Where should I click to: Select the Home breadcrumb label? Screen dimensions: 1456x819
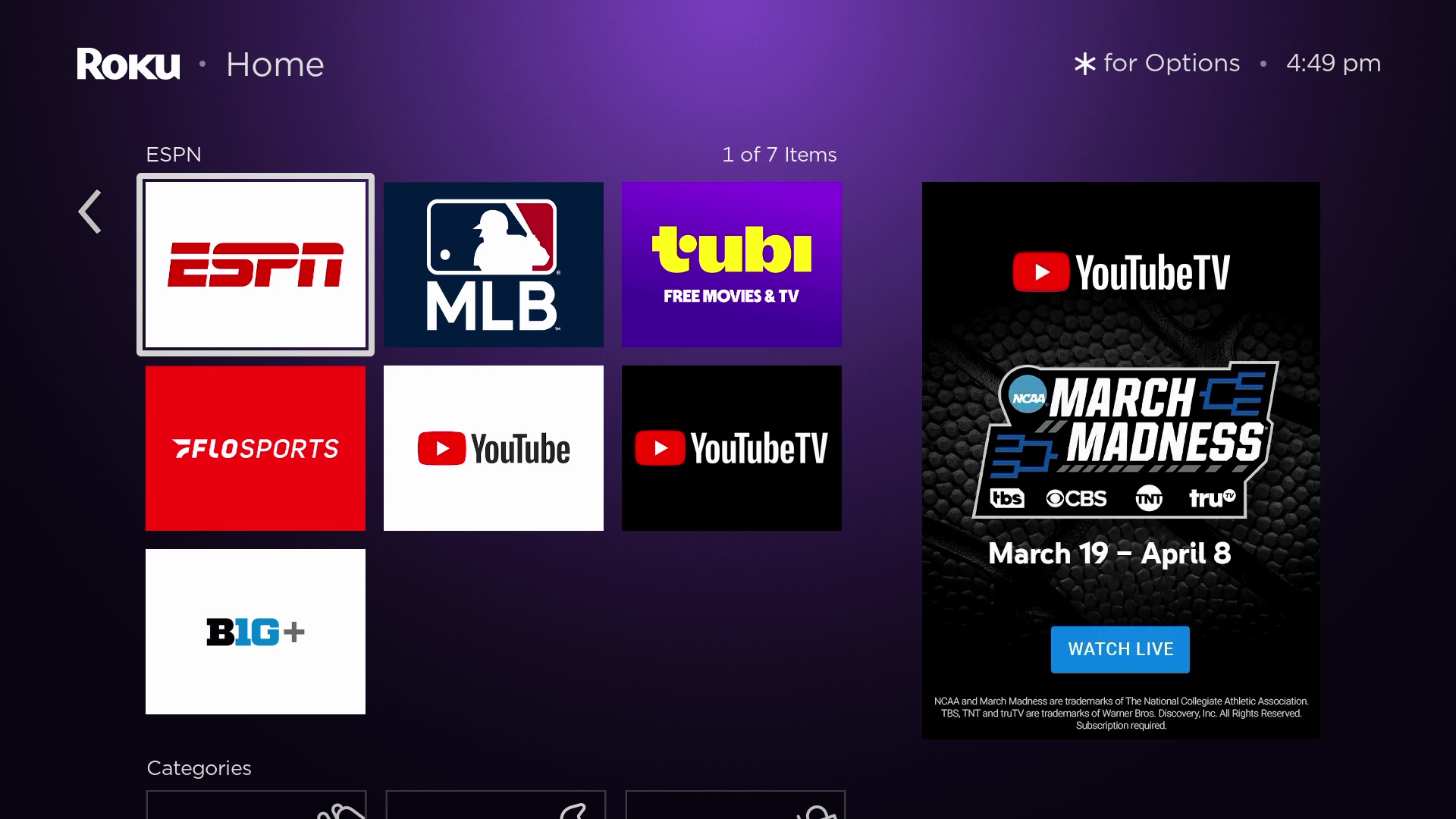(x=275, y=64)
